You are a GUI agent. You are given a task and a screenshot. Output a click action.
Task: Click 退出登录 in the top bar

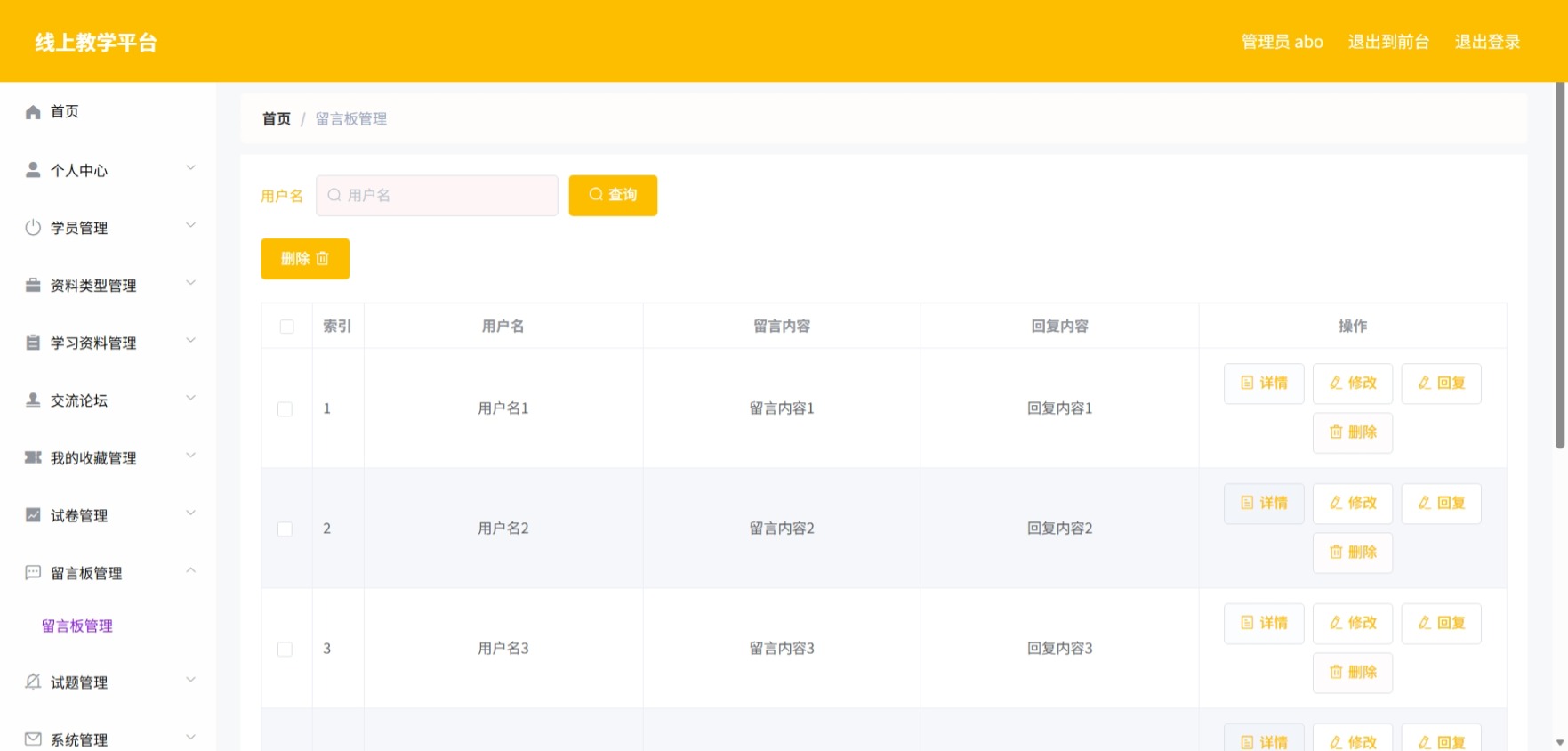[1487, 42]
